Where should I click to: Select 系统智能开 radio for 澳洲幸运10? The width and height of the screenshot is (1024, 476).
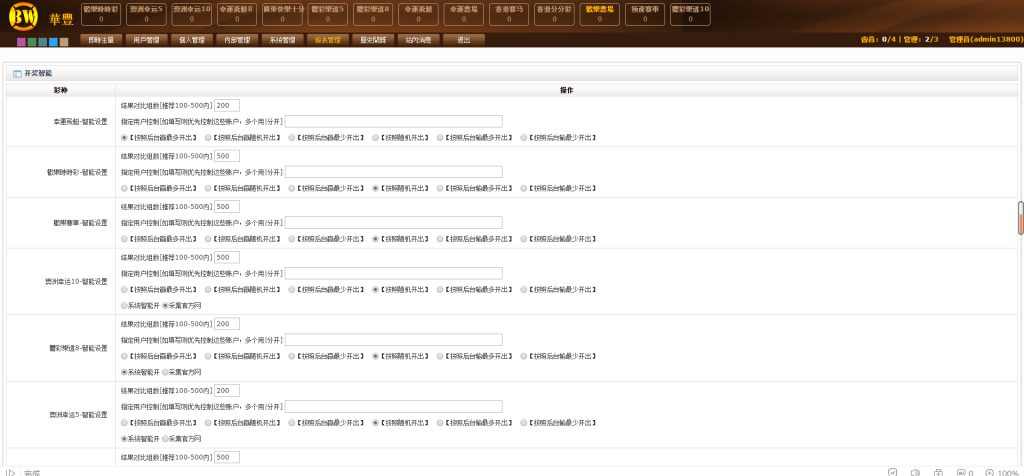124,305
